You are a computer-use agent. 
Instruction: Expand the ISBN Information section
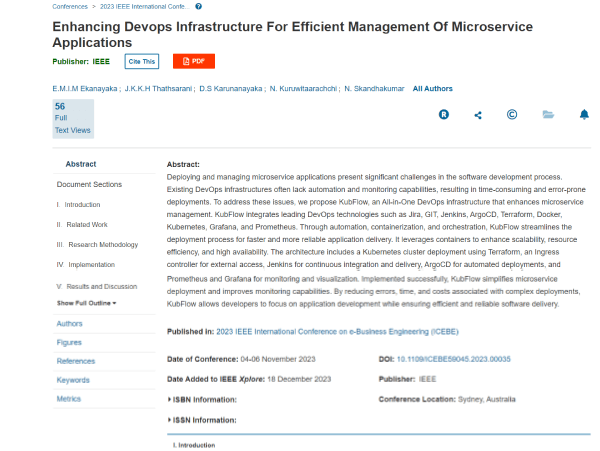(202, 399)
